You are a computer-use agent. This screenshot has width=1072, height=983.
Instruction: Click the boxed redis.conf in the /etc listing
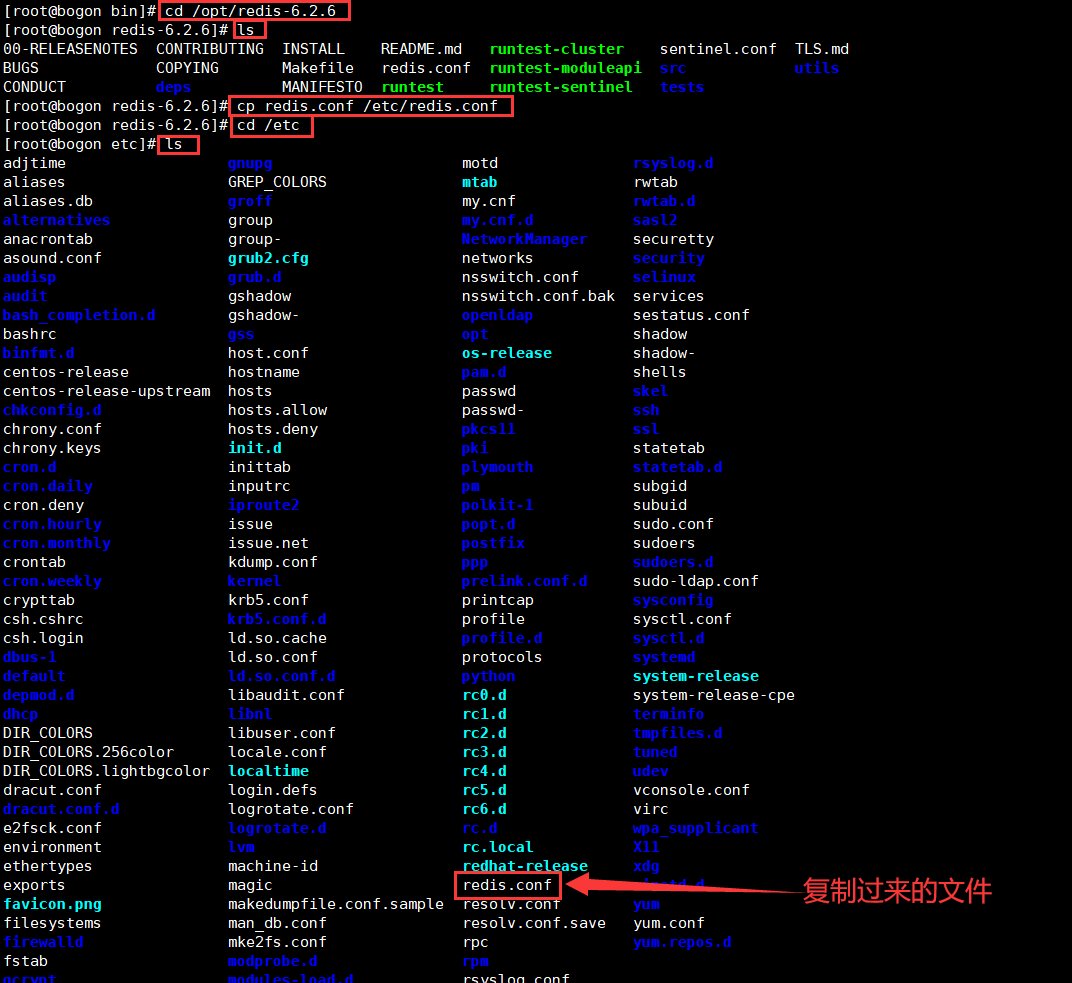507,885
